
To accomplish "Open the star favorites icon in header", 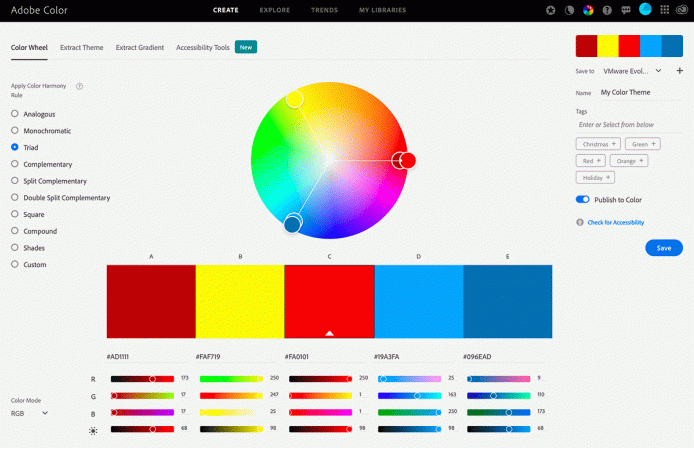I will pos(551,10).
